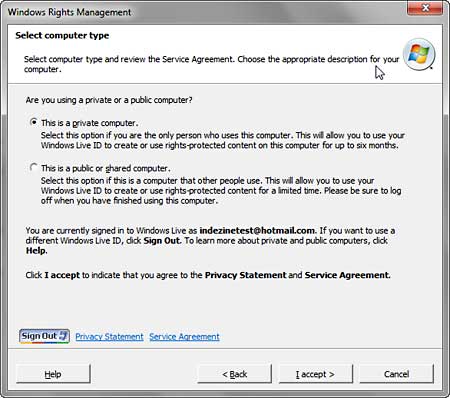Click the 'I accept >' button
This screenshot has width=450, height=398.
pyautogui.click(x=315, y=374)
